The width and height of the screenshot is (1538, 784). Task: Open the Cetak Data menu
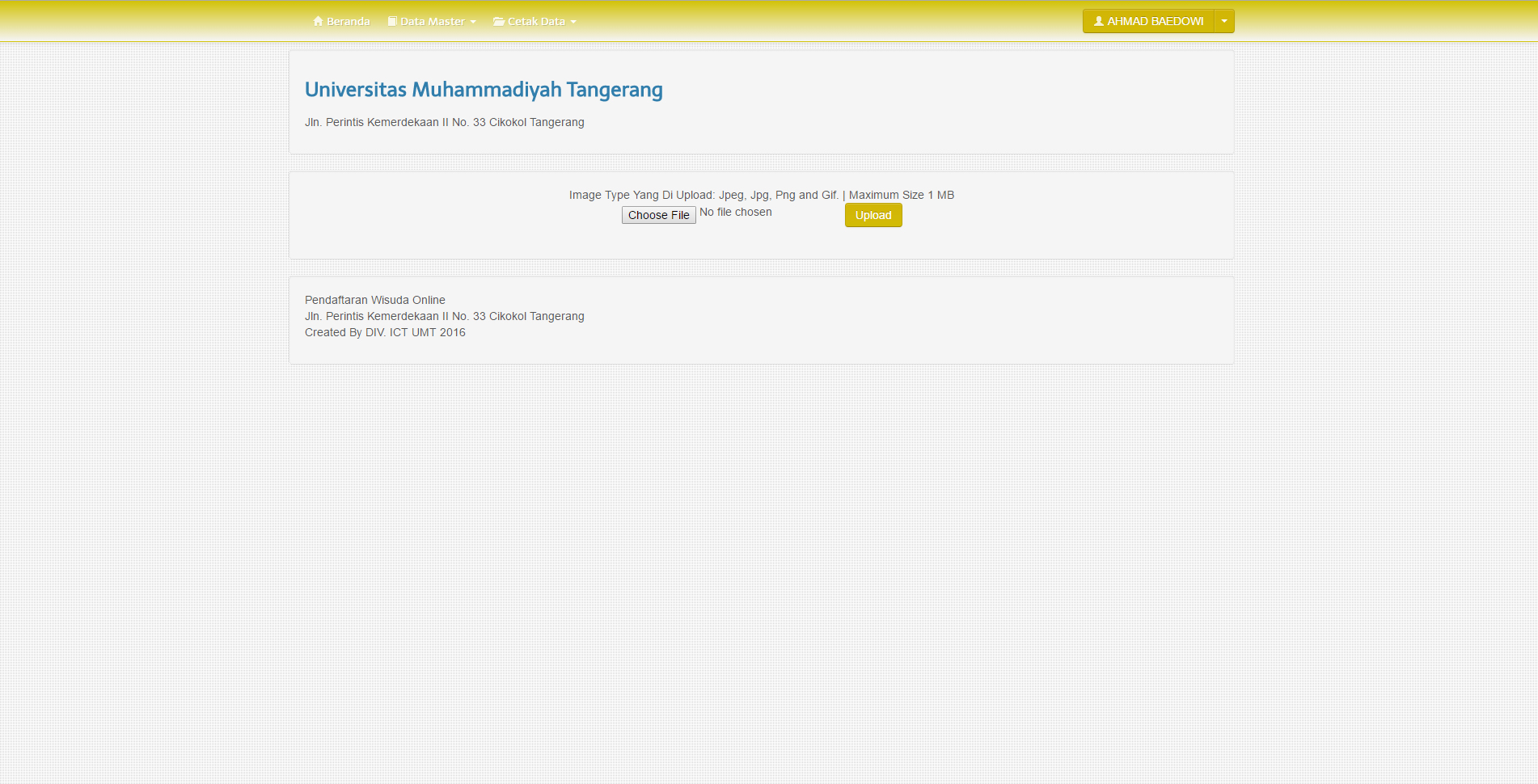(x=534, y=21)
